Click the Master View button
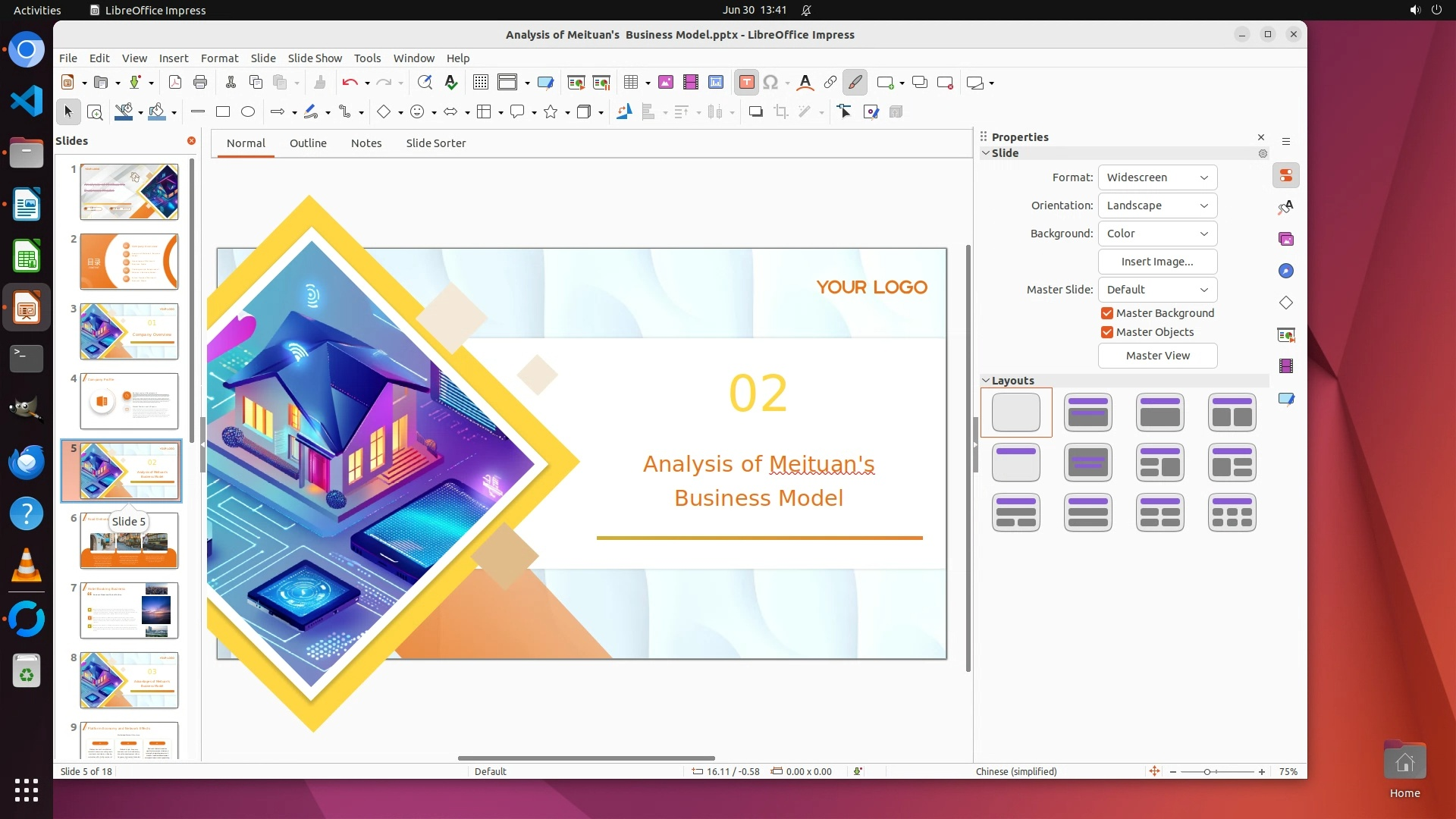The height and width of the screenshot is (819, 1456). point(1157,356)
